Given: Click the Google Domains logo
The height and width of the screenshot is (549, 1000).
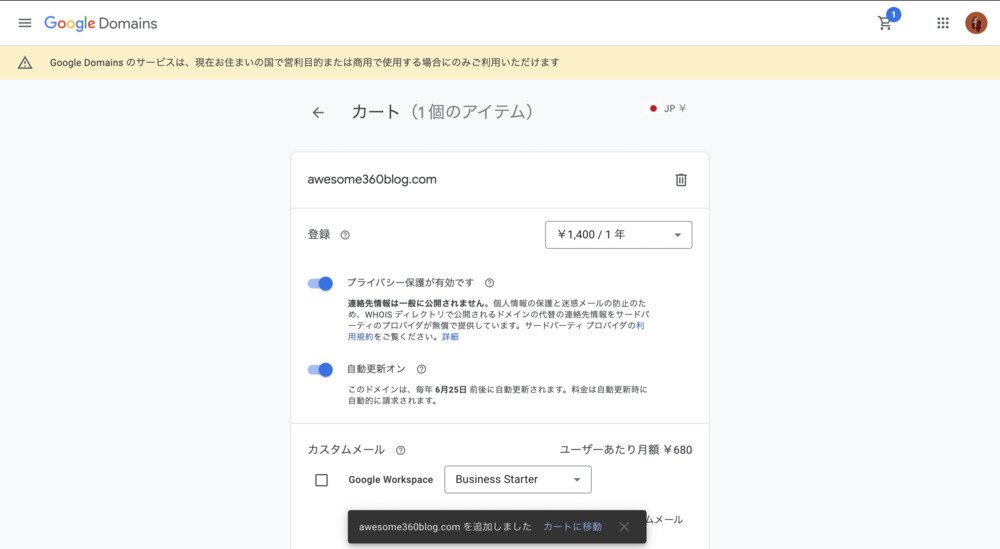Looking at the screenshot, I should pos(101,24).
